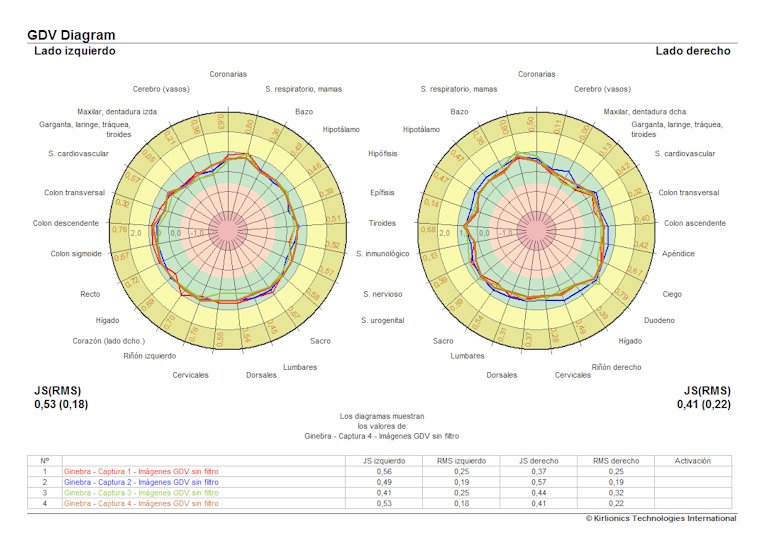Select Ginebra - Captura 3 table row
The width and height of the screenshot is (765, 551).
(141, 493)
